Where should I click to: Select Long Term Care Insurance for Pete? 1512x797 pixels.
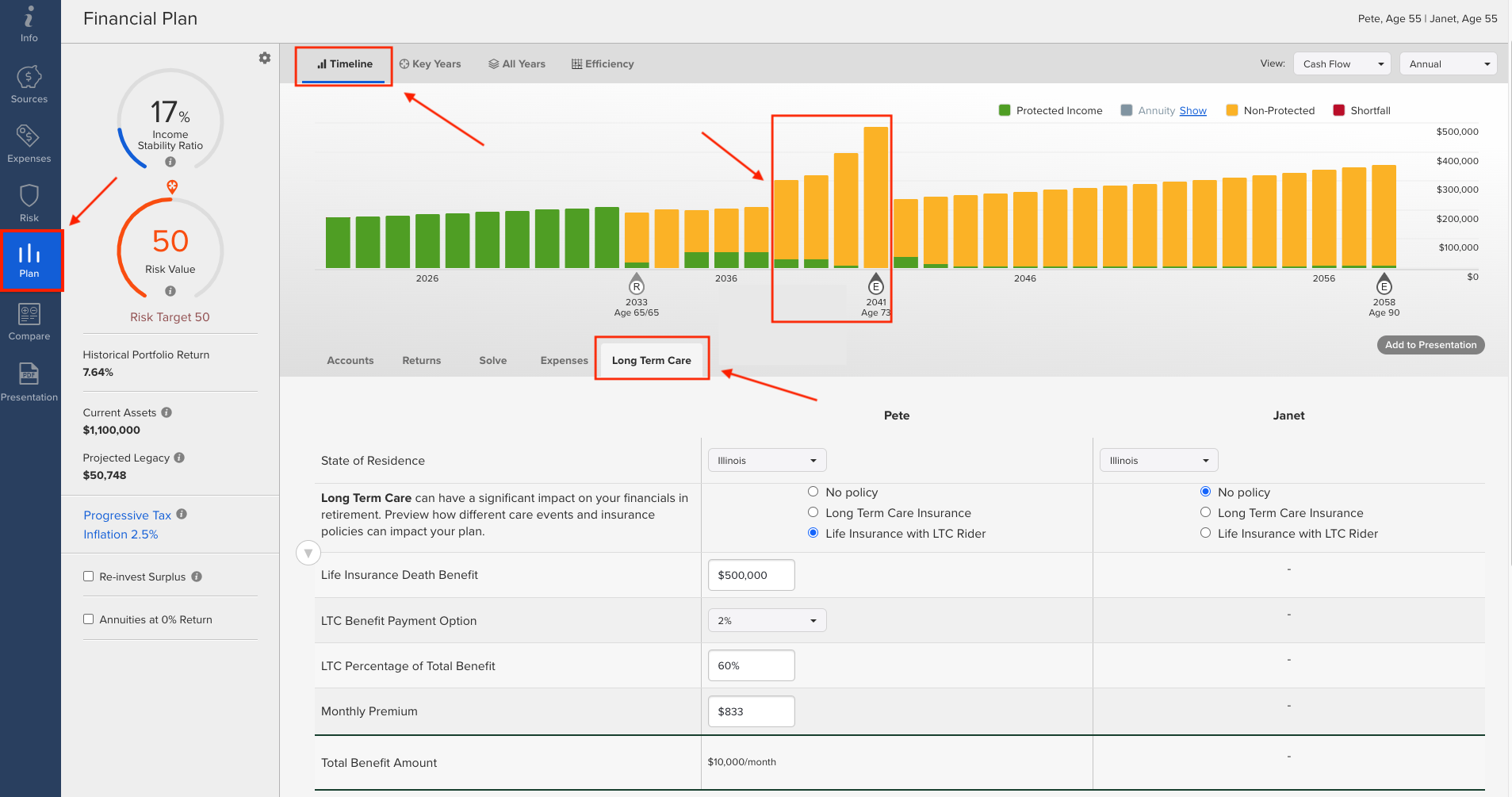coord(813,512)
